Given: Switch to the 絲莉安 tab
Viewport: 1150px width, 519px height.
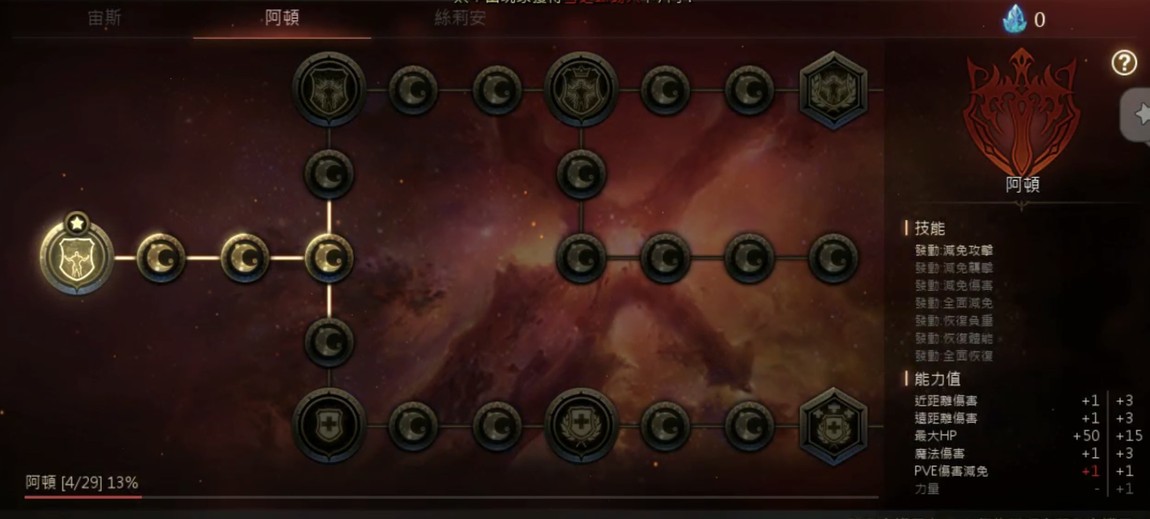Looking at the screenshot, I should (460, 18).
